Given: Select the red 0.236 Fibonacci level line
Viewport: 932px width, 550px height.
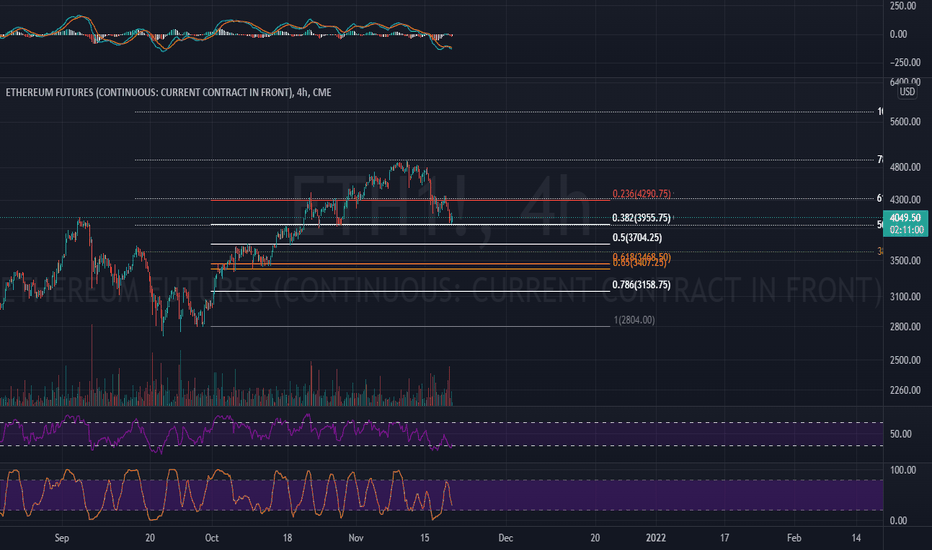Looking at the screenshot, I should (410, 200).
